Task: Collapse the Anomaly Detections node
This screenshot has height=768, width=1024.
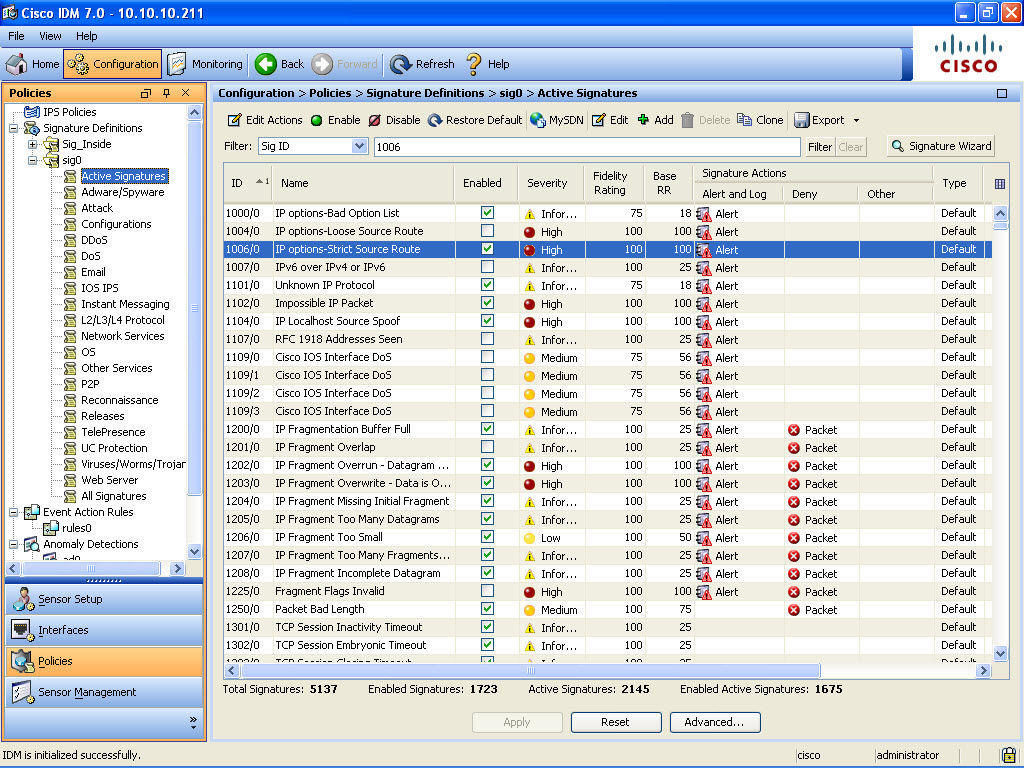Action: 13,544
